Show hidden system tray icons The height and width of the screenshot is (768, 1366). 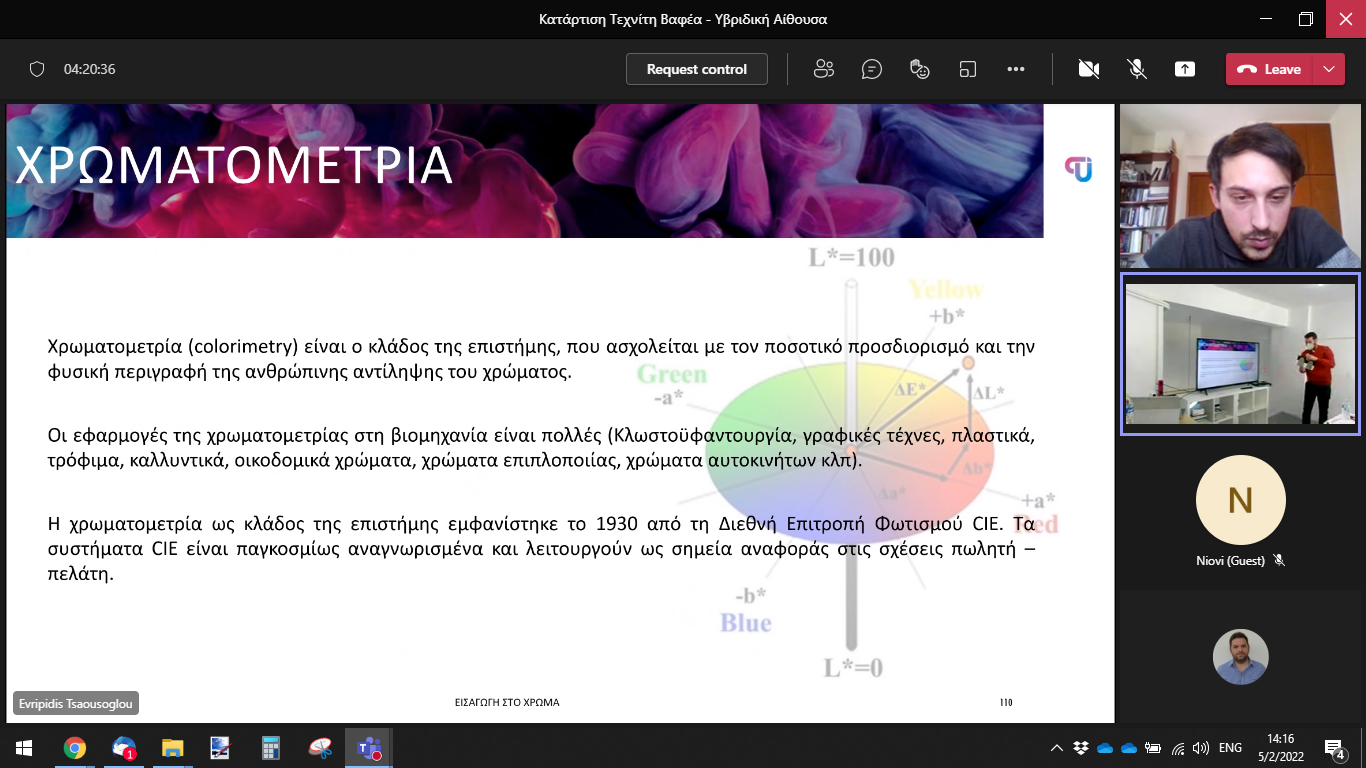click(x=1057, y=748)
